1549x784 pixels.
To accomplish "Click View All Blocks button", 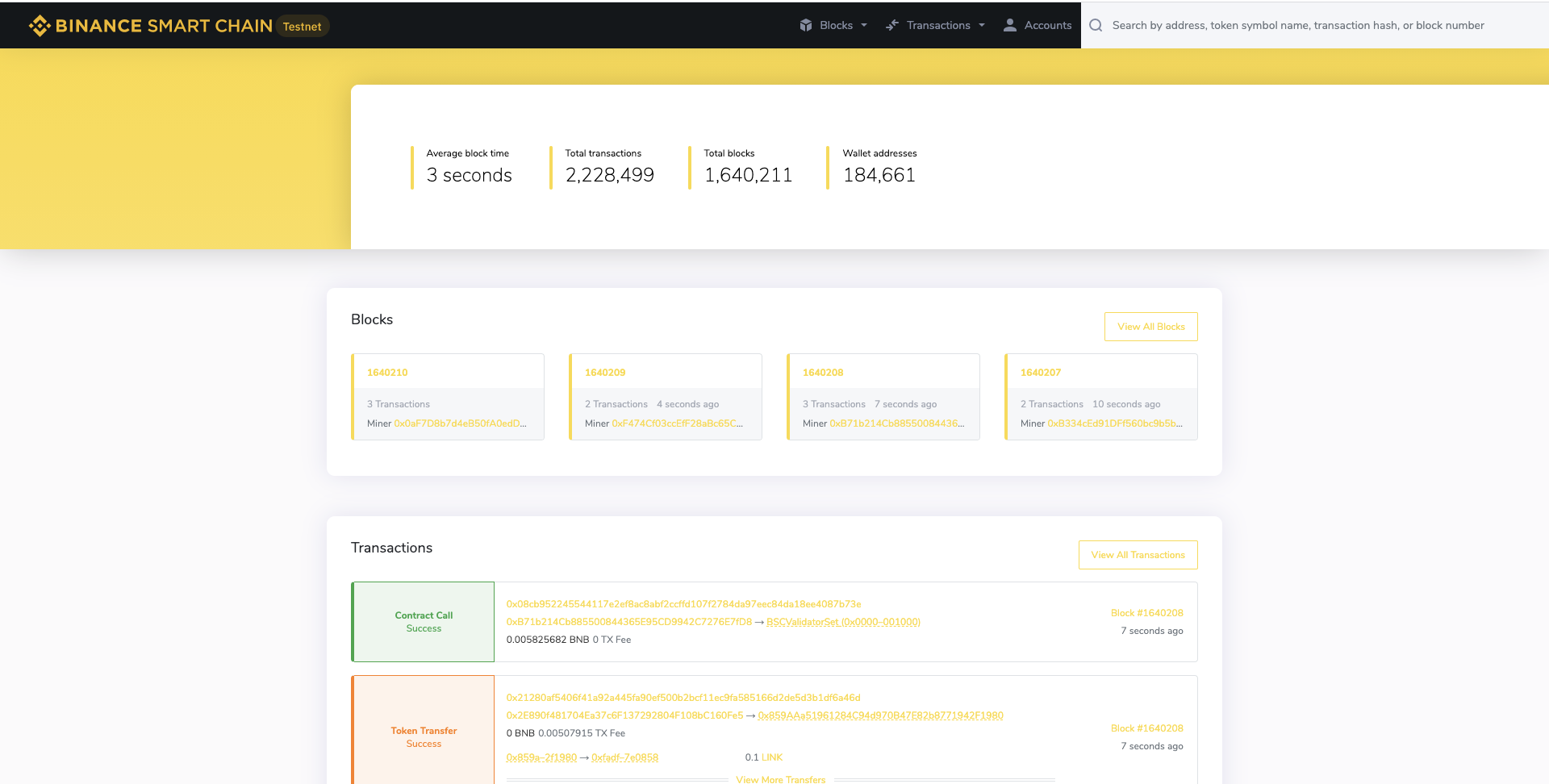I will click(1150, 327).
